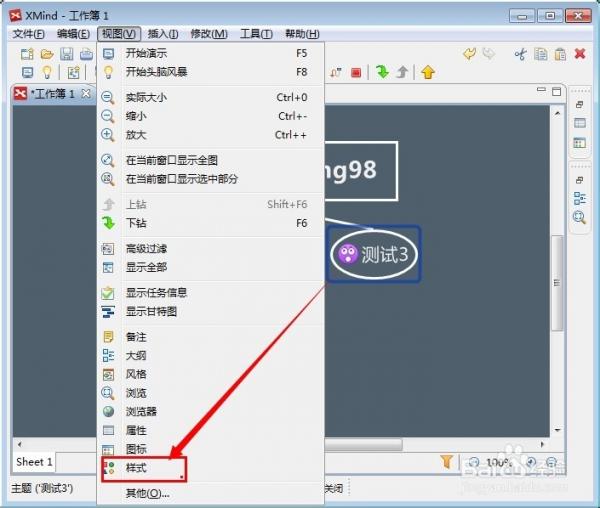This screenshot has height=508, width=600.
Task: Choose 开始演示 from the view menu
Action: pyautogui.click(x=210, y=53)
